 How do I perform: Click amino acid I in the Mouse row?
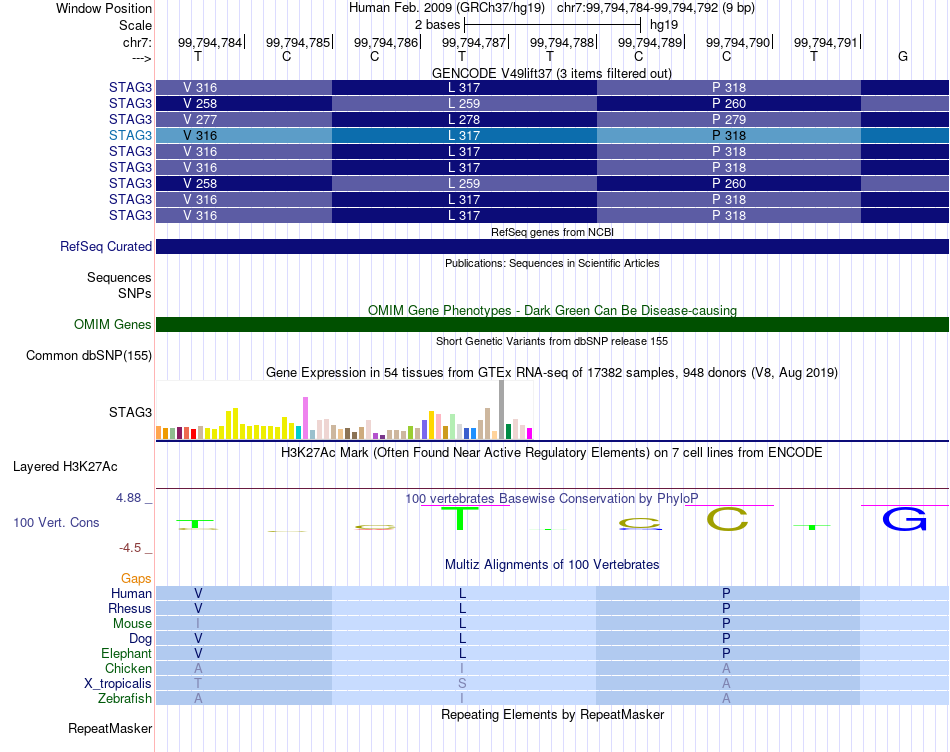(198, 624)
